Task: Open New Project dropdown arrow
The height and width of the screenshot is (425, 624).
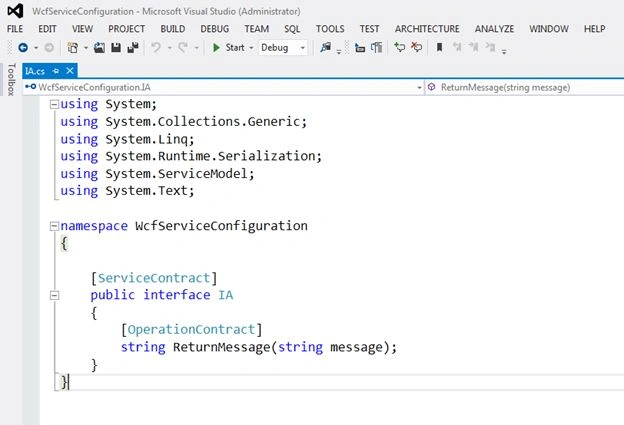Action: (x=86, y=48)
